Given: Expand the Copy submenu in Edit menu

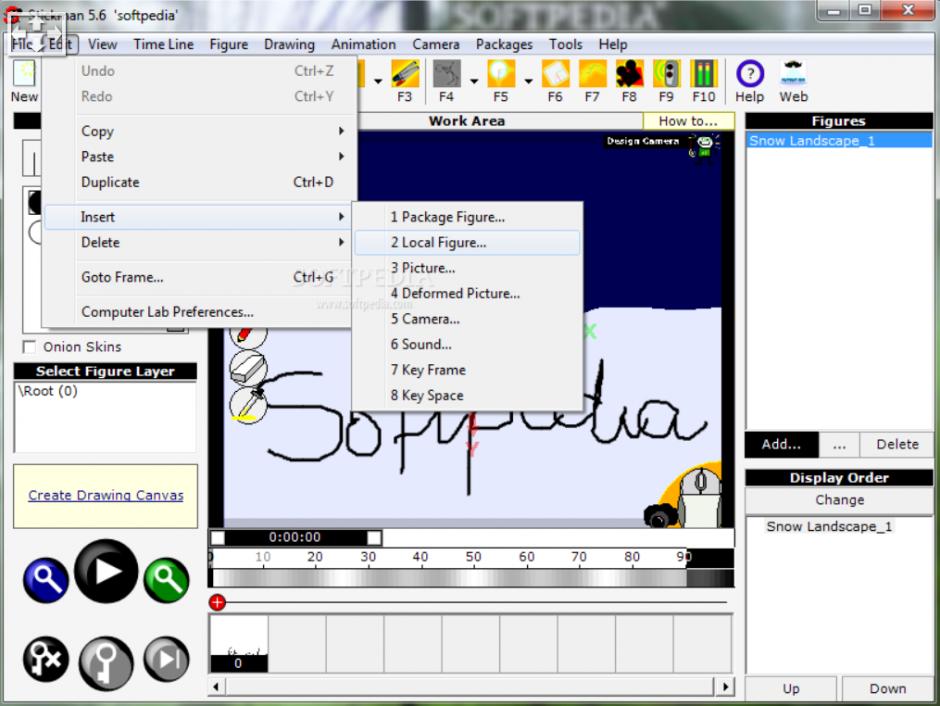Looking at the screenshot, I should [x=198, y=131].
